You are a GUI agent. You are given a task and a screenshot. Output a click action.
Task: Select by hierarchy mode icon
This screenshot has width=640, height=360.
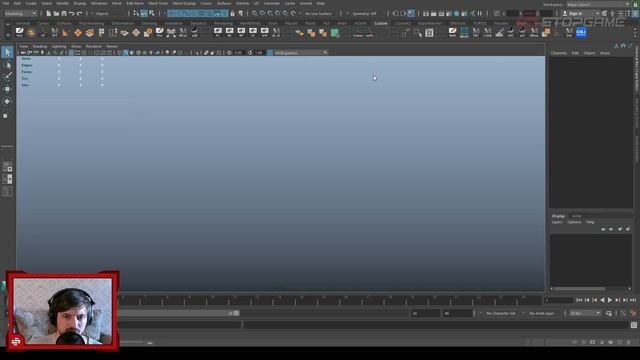tap(136, 13)
